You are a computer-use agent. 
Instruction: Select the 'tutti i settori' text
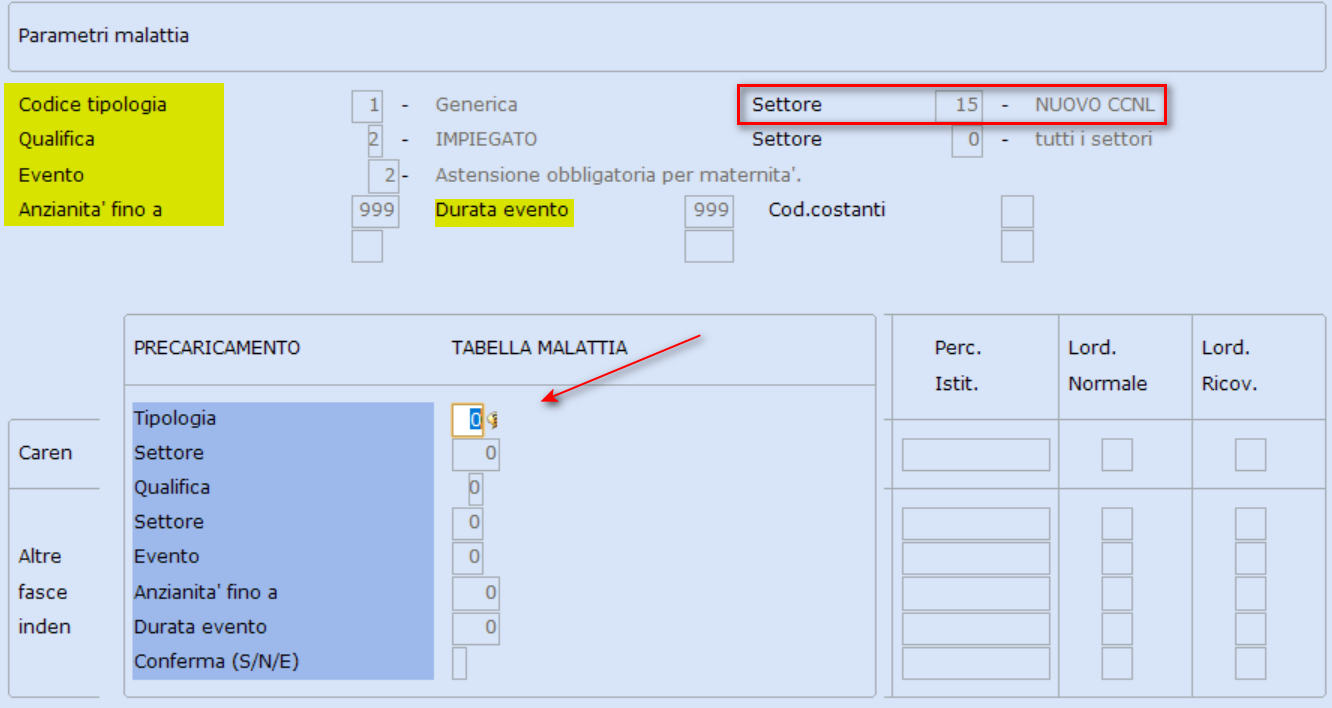click(1093, 140)
